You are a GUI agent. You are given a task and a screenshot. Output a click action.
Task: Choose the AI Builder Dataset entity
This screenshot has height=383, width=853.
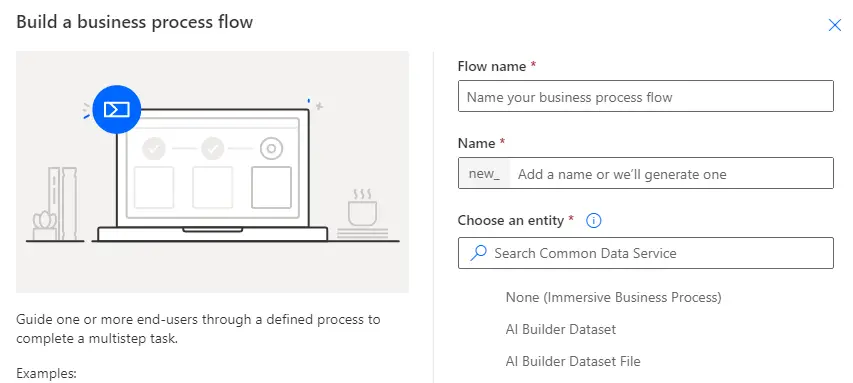pyautogui.click(x=561, y=330)
